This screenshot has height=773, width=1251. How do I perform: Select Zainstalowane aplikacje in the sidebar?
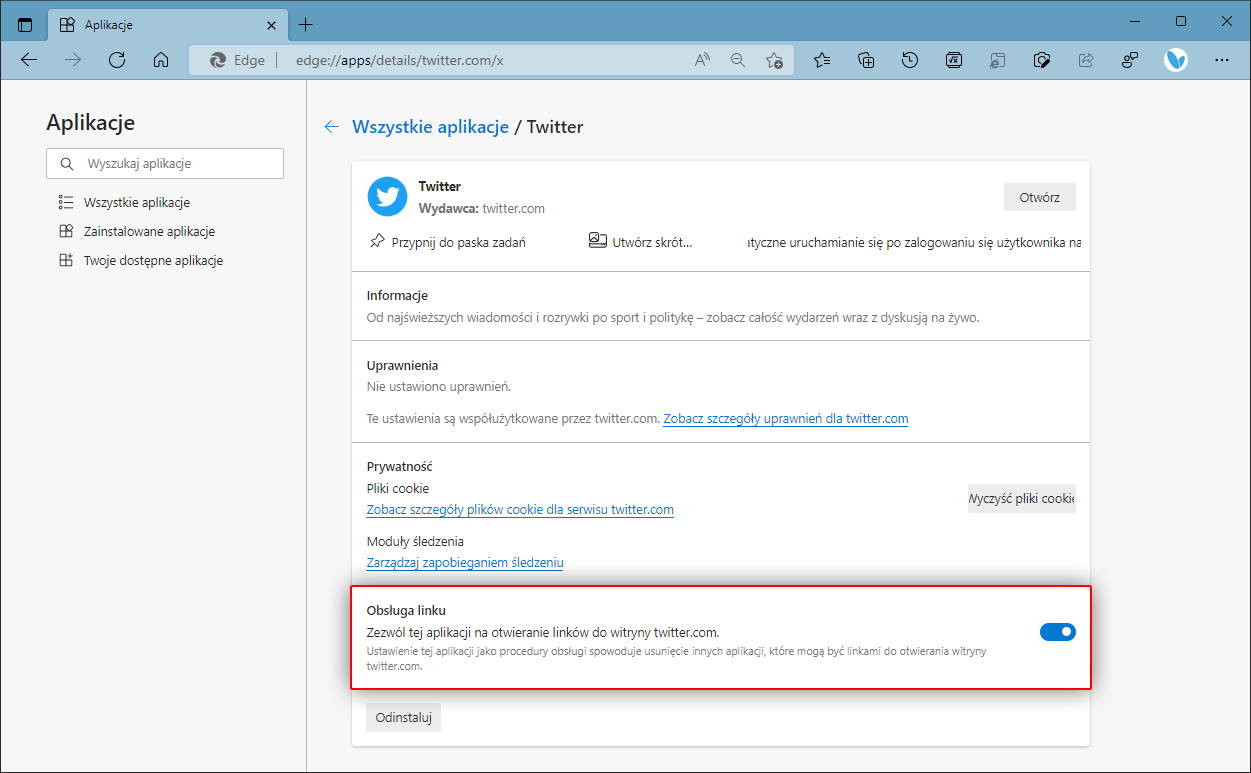[x=137, y=231]
